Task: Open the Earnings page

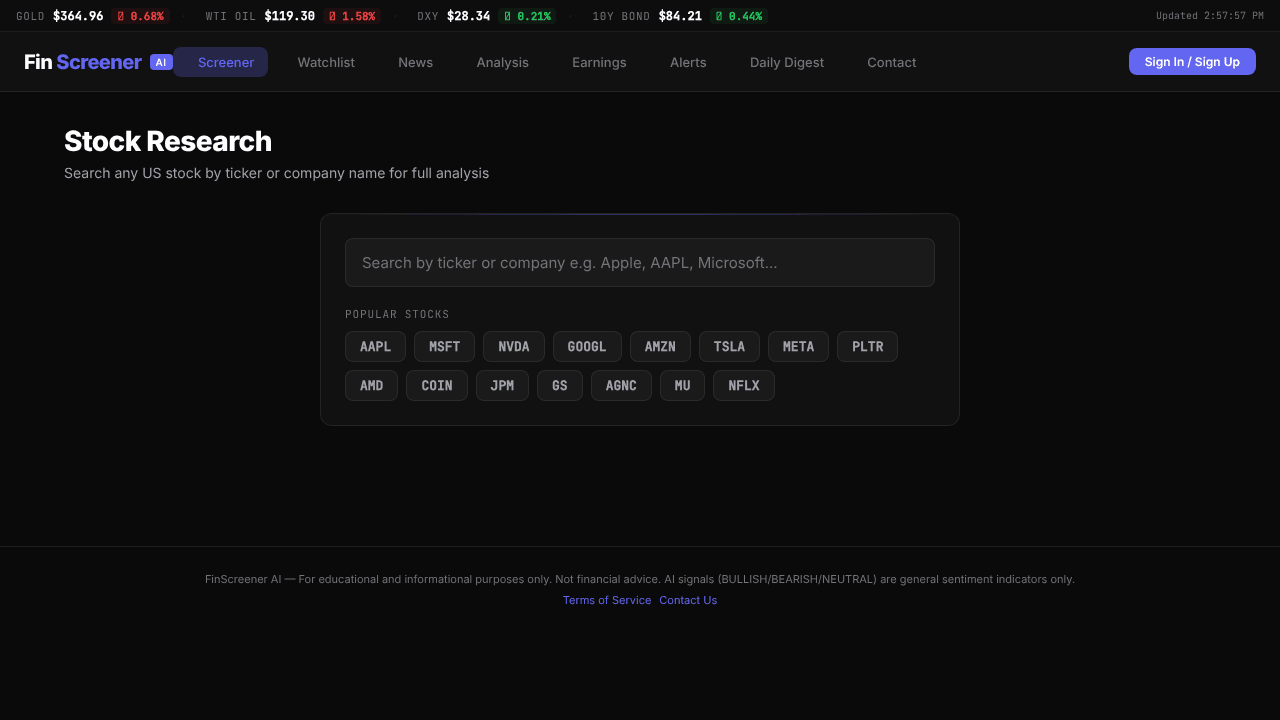Action: [599, 62]
